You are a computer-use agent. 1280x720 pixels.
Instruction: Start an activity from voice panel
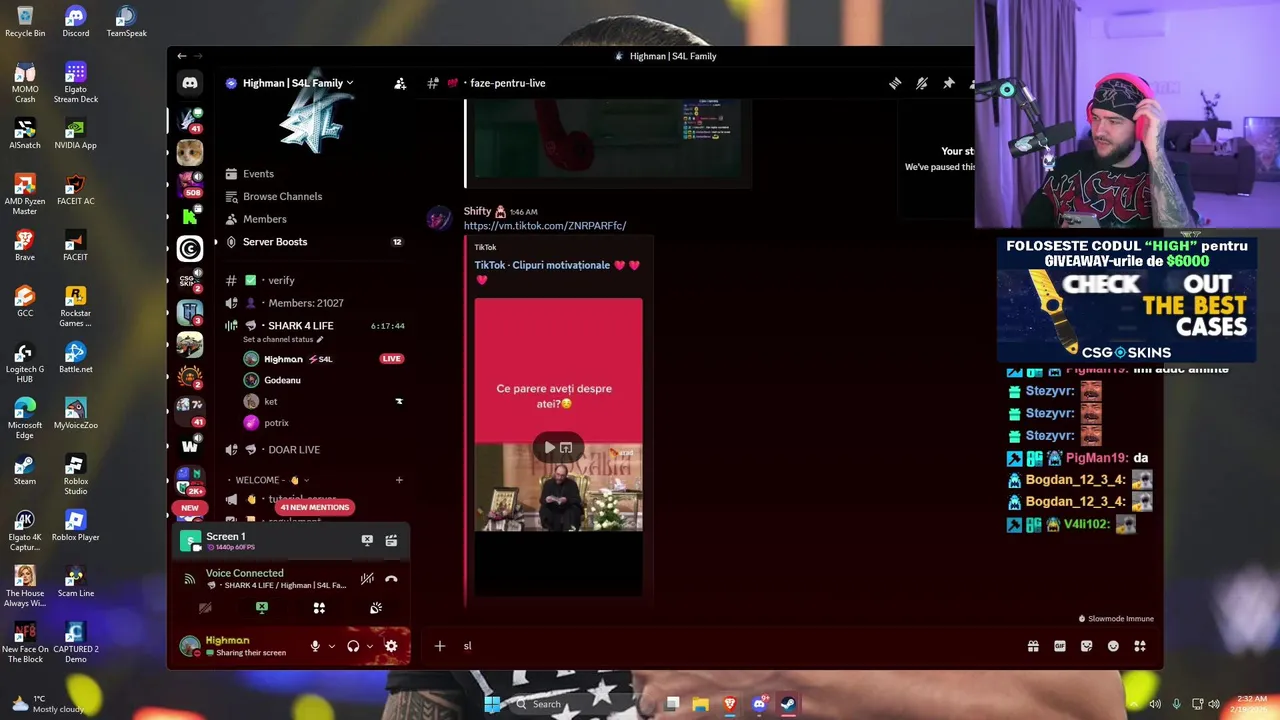[319, 608]
